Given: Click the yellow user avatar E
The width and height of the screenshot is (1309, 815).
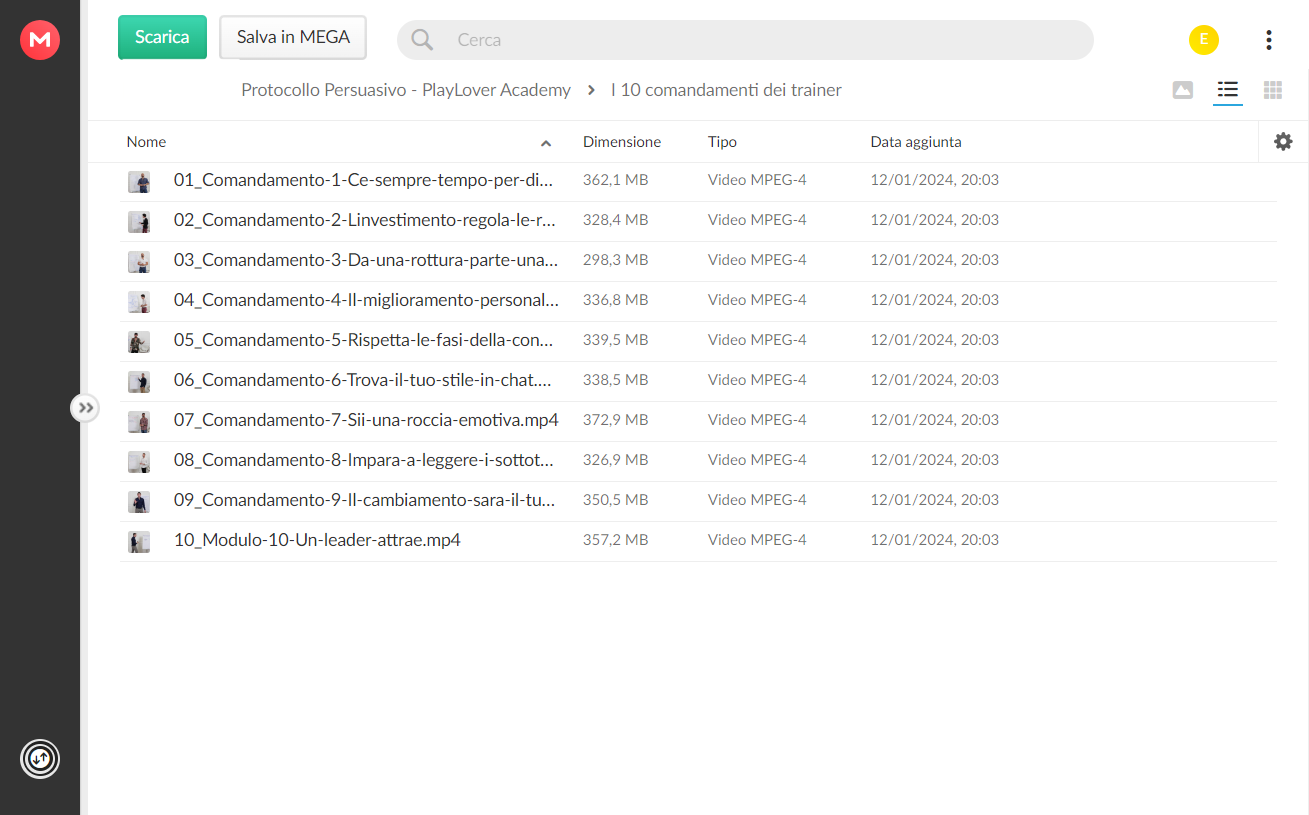Looking at the screenshot, I should (1204, 40).
